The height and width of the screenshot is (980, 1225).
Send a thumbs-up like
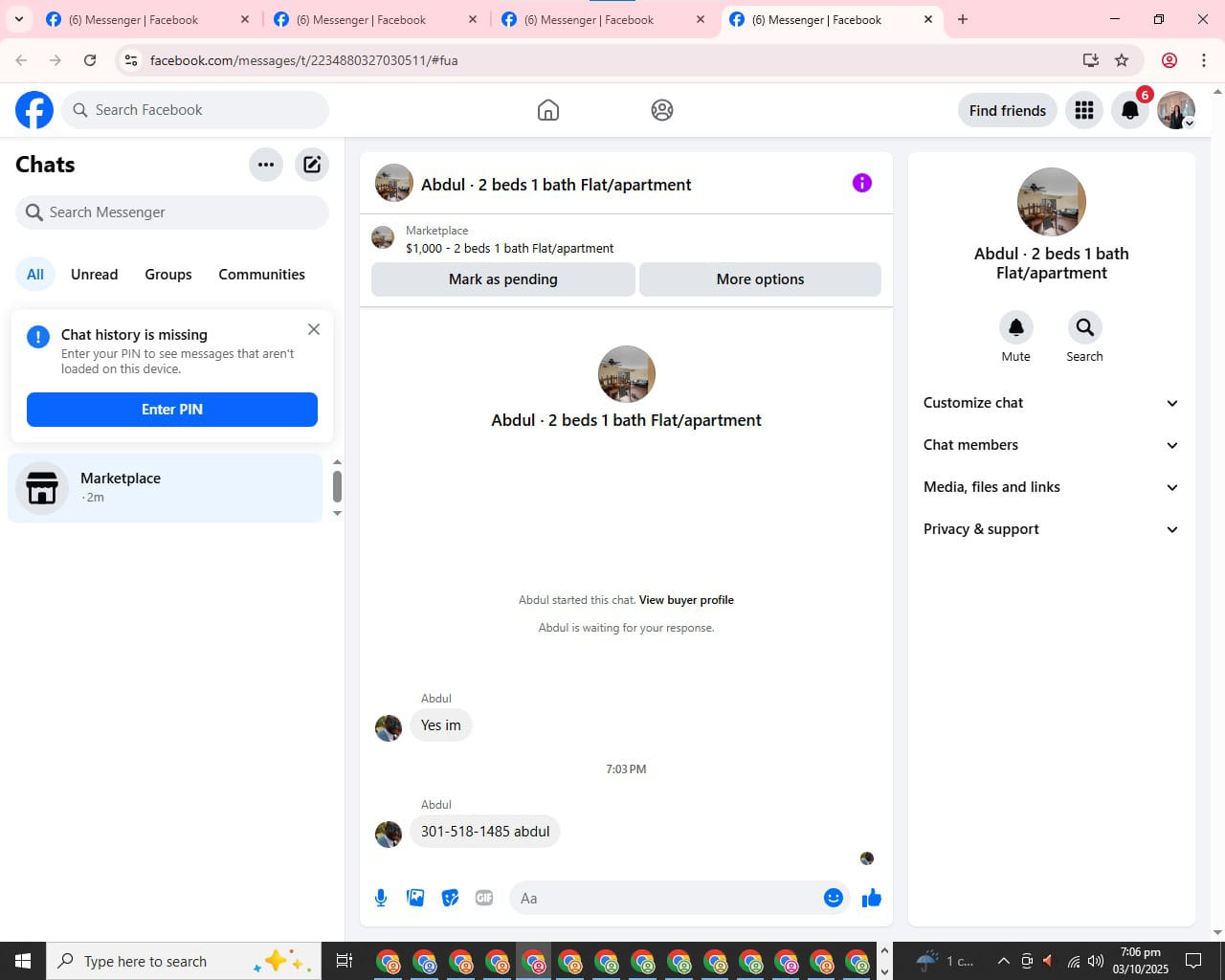tap(872, 898)
